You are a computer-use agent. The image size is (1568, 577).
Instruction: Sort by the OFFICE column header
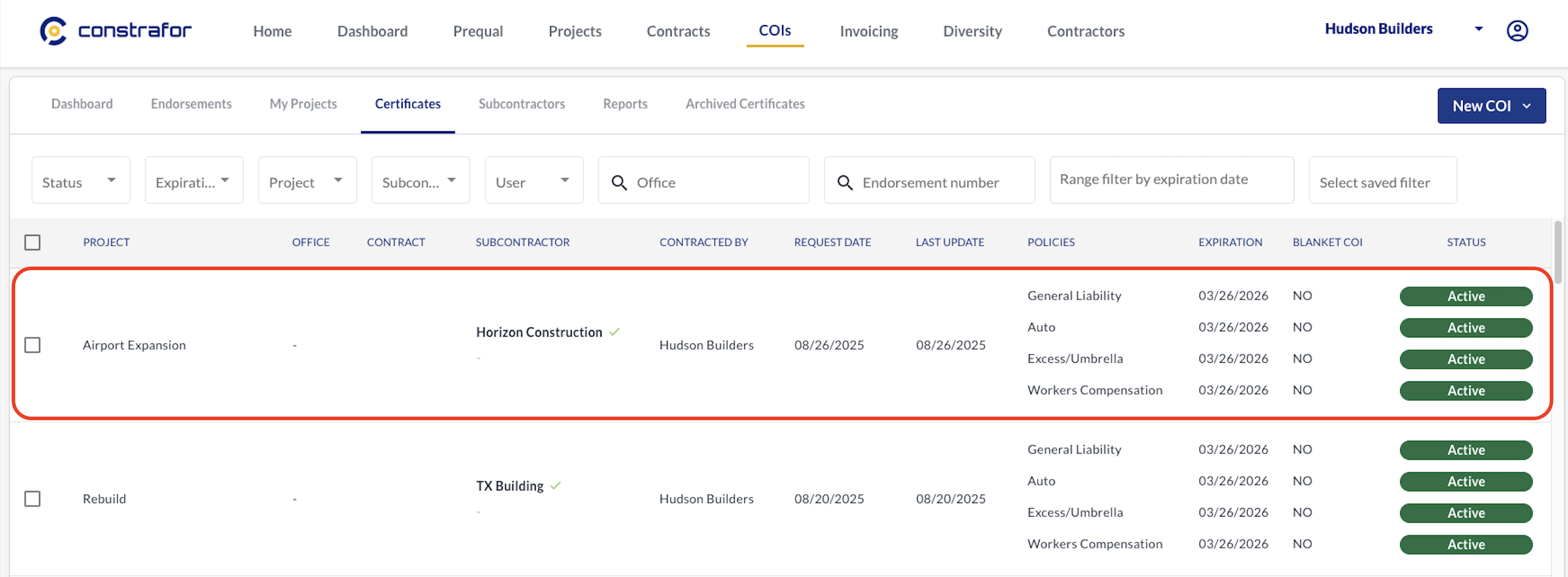point(311,242)
